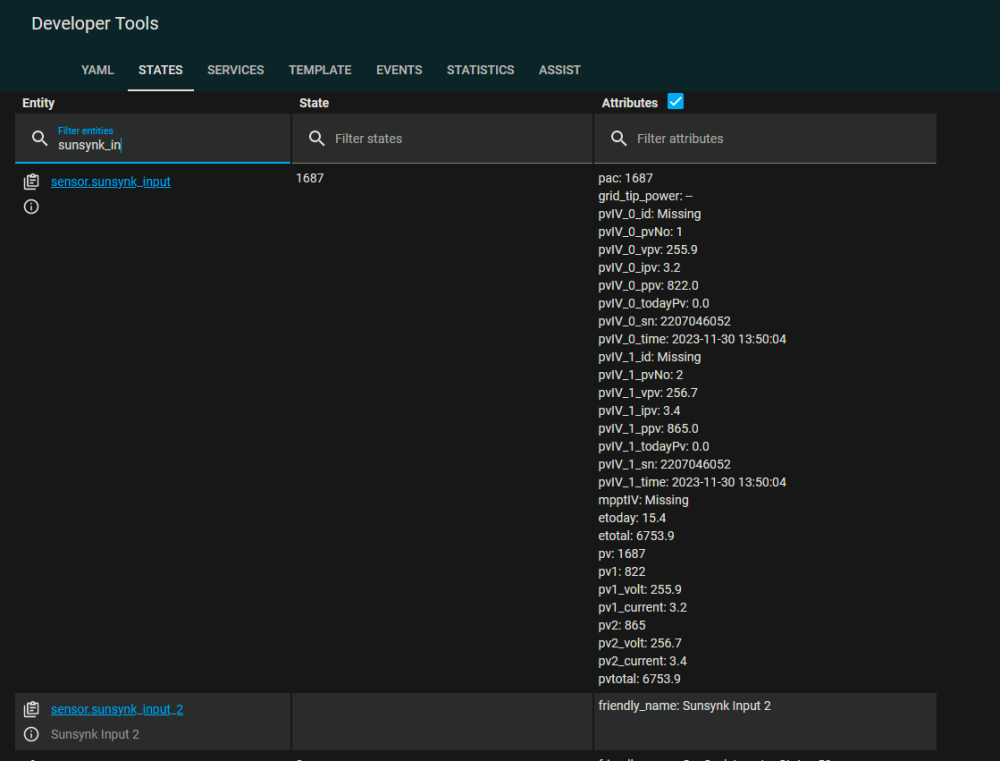Image resolution: width=1000 pixels, height=761 pixels.
Task: Click the Entity column header
Action: click(x=38, y=103)
